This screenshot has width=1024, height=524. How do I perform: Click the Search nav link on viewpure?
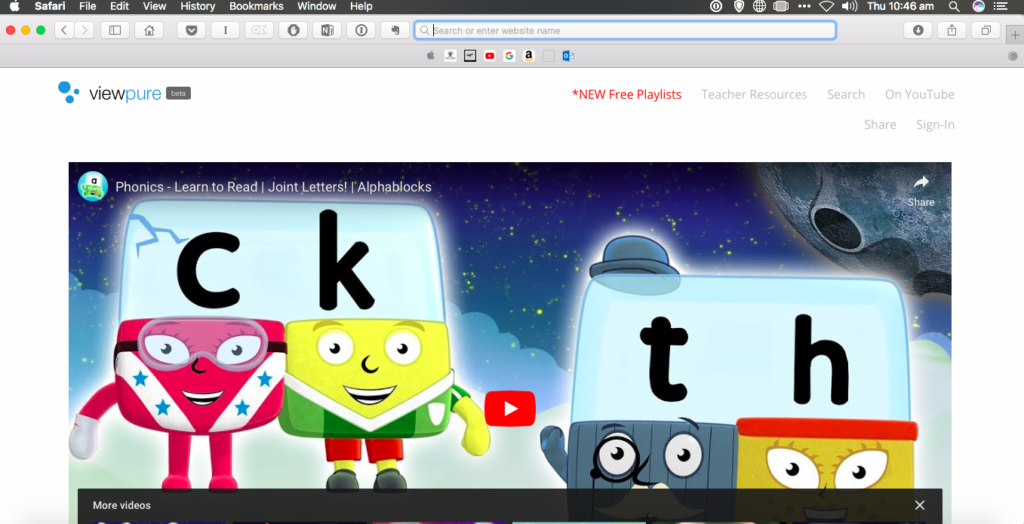pyautogui.click(x=846, y=95)
